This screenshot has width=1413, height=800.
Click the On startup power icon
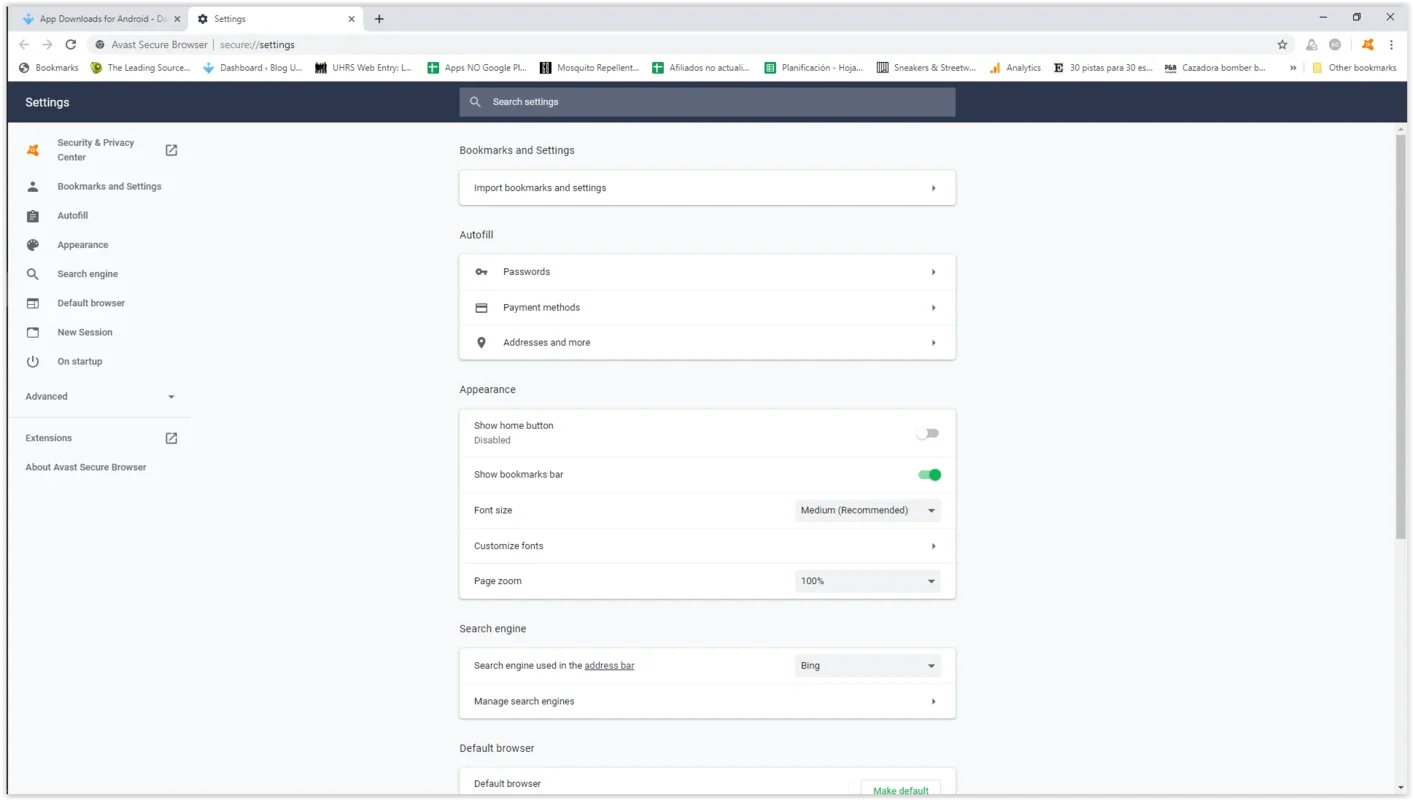(33, 361)
